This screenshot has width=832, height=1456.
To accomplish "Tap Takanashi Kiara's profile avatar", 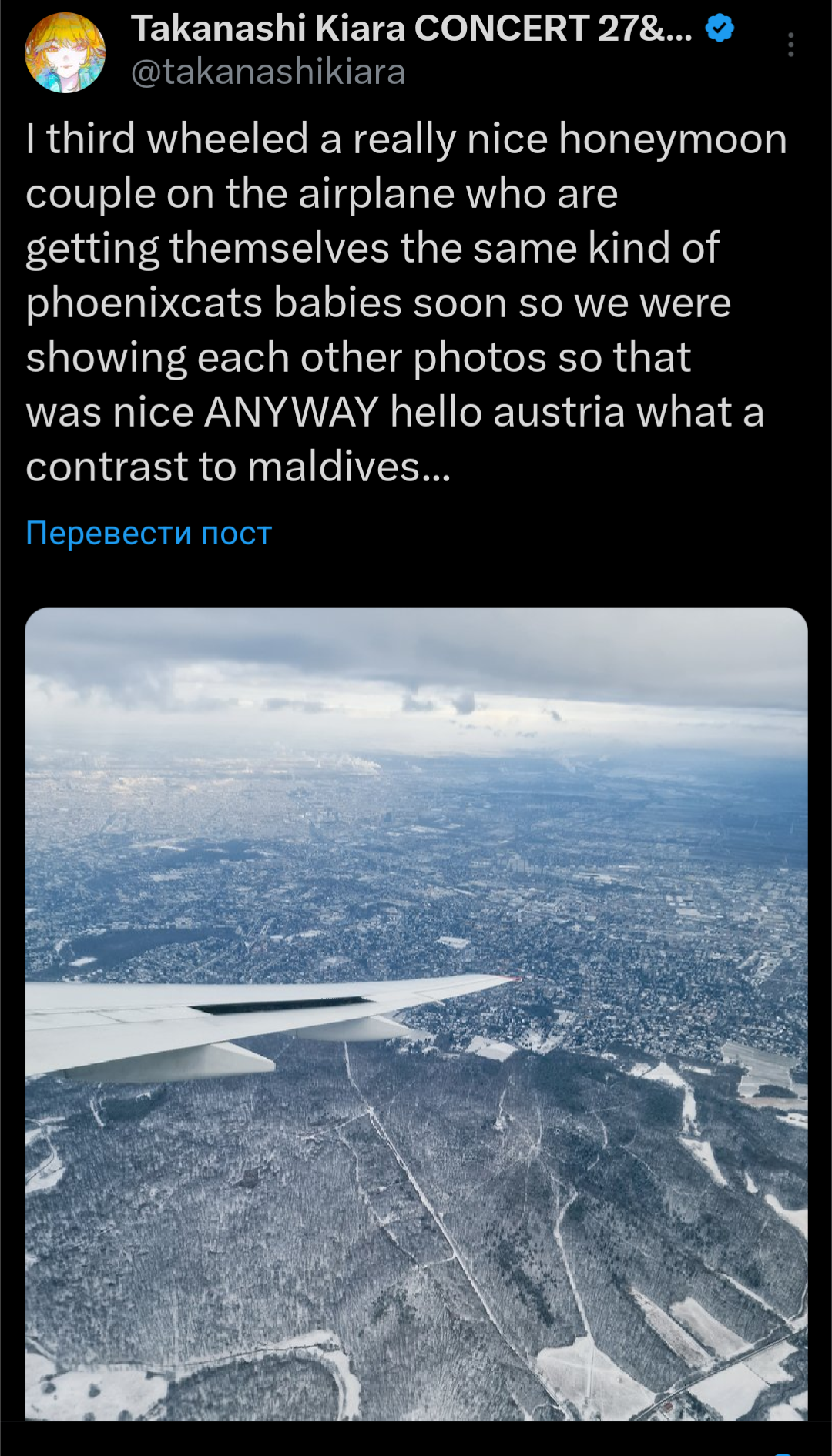I will click(x=65, y=52).
